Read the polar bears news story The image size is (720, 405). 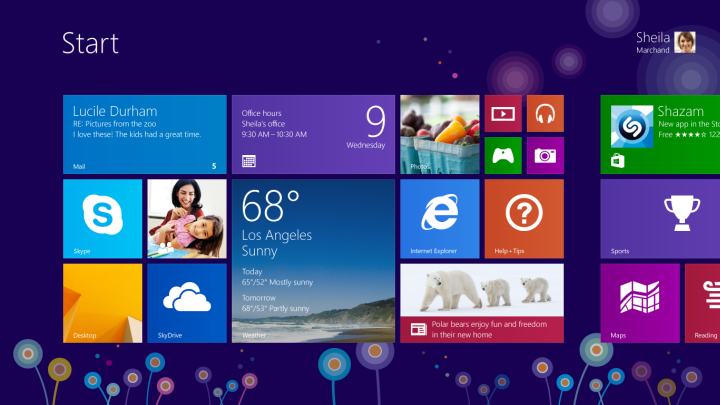[x=481, y=303]
